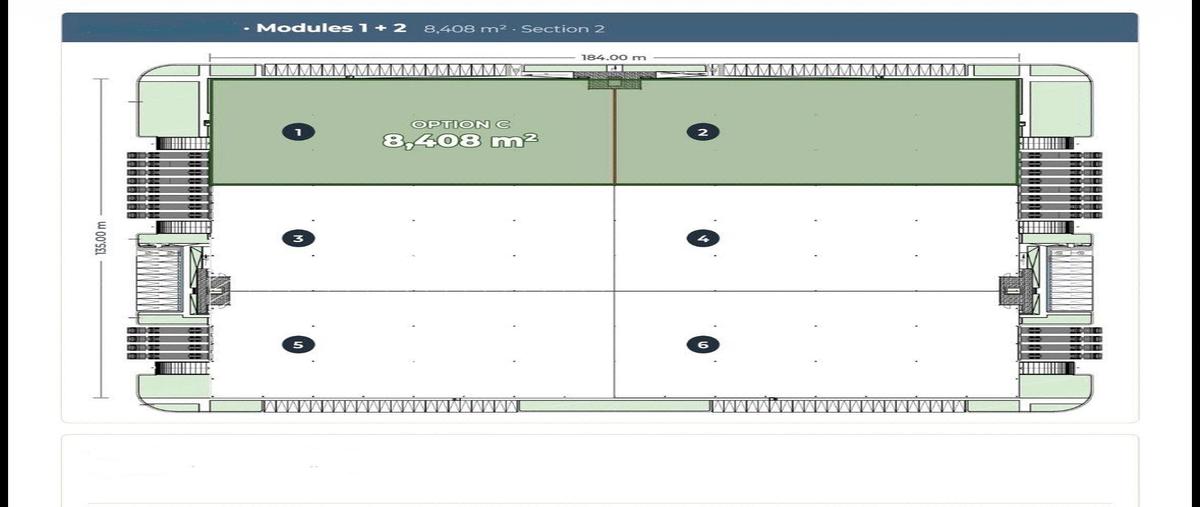Select module number 6 badge
This screenshot has width=1200, height=507.
click(x=703, y=344)
